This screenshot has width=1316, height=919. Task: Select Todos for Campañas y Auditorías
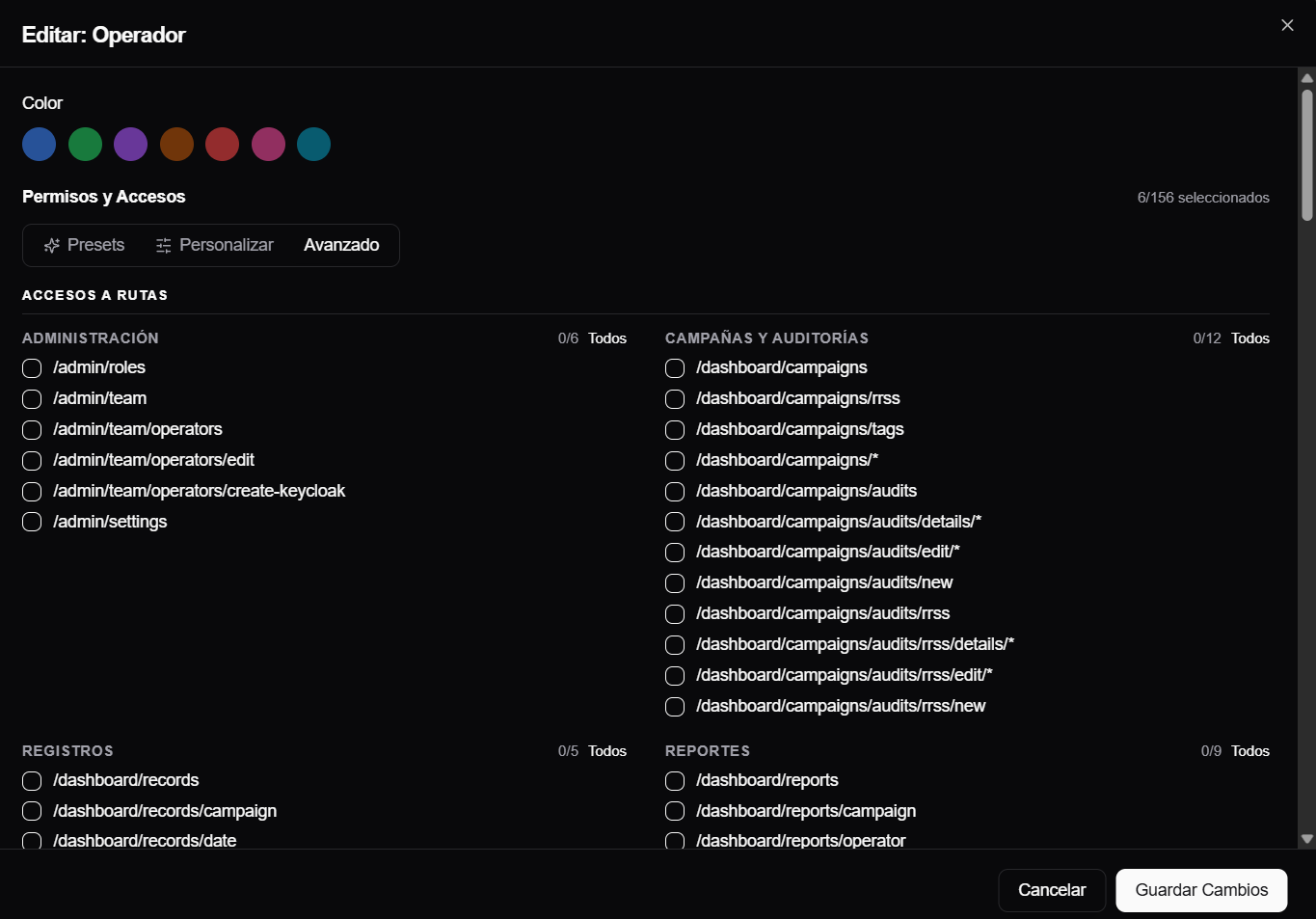point(1250,338)
